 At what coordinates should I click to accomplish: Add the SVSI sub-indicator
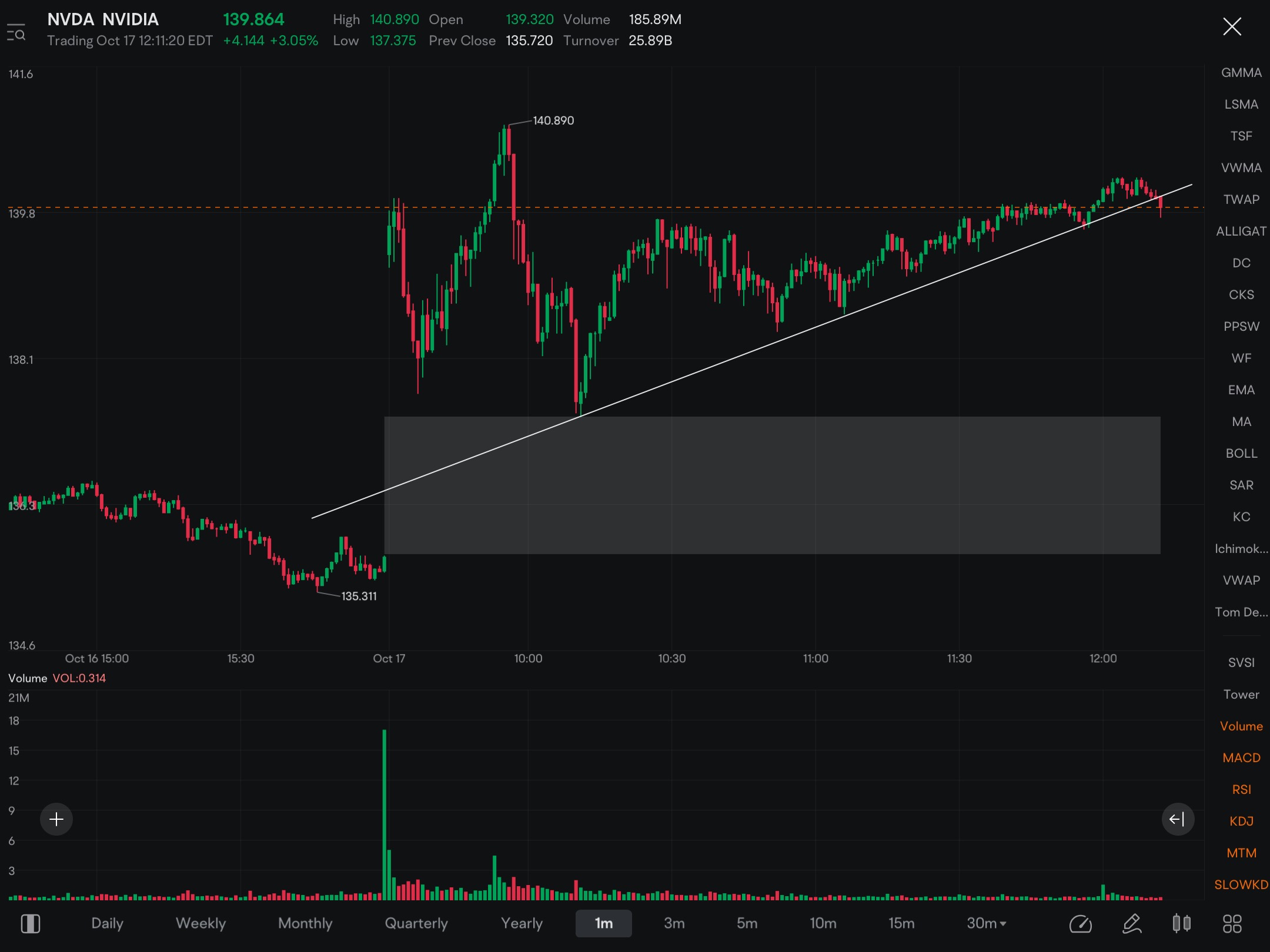[x=1241, y=663]
